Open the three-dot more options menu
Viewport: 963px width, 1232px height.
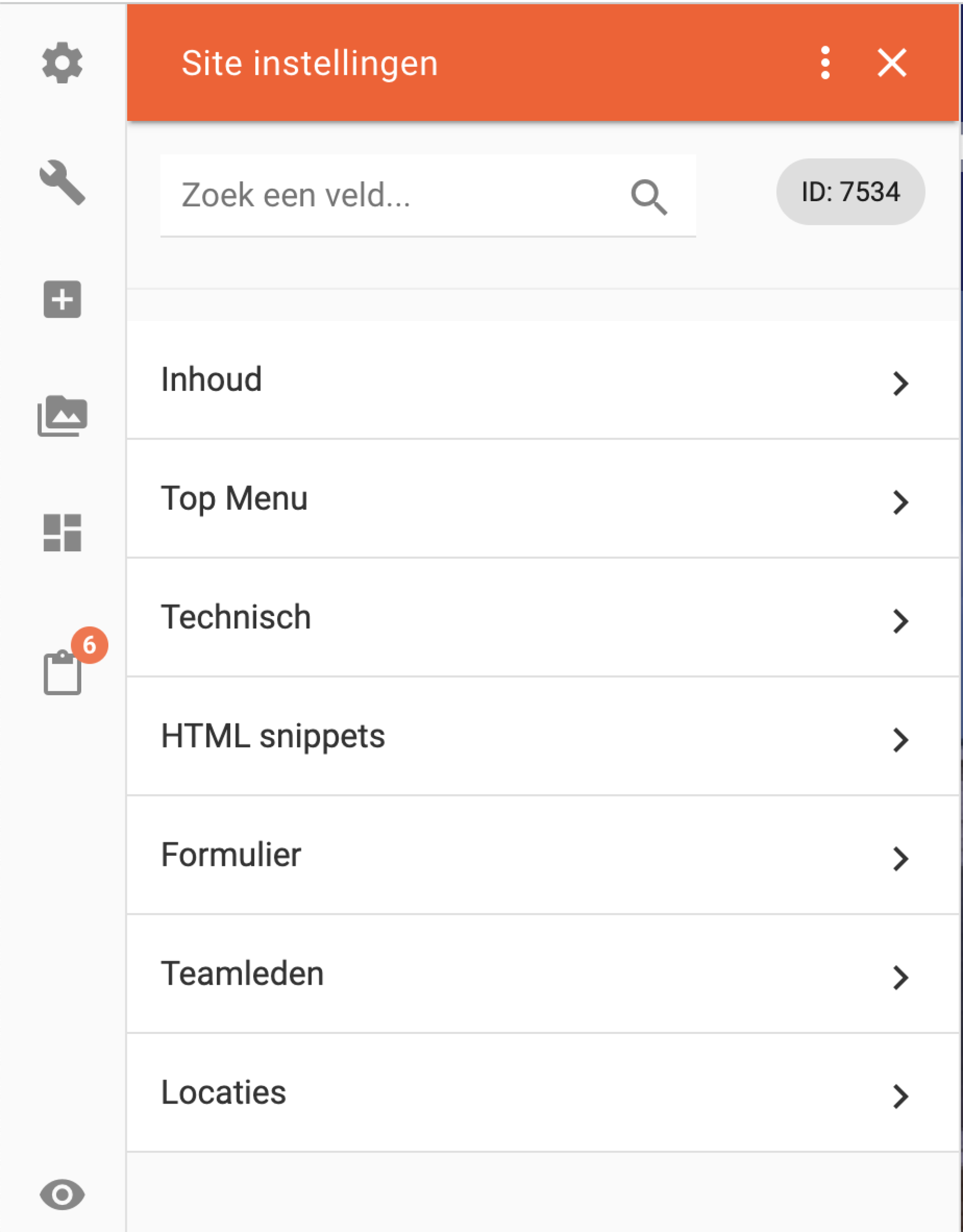coord(826,63)
